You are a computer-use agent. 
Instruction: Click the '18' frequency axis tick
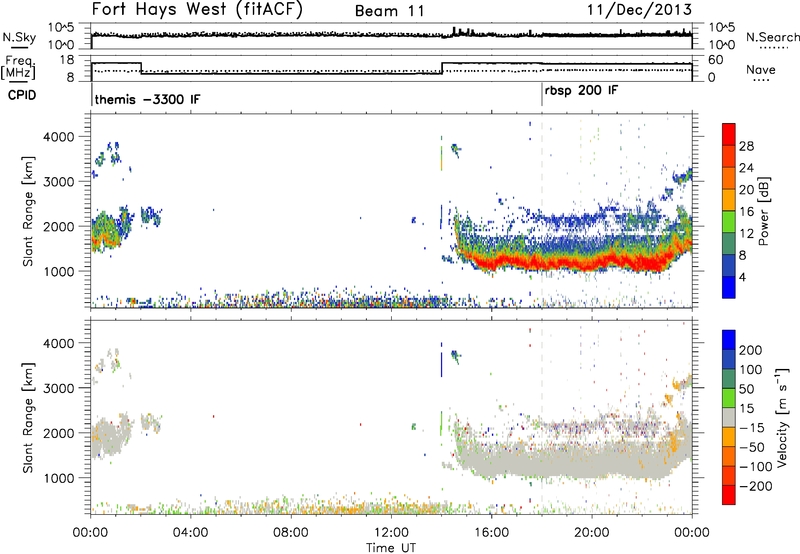67,60
